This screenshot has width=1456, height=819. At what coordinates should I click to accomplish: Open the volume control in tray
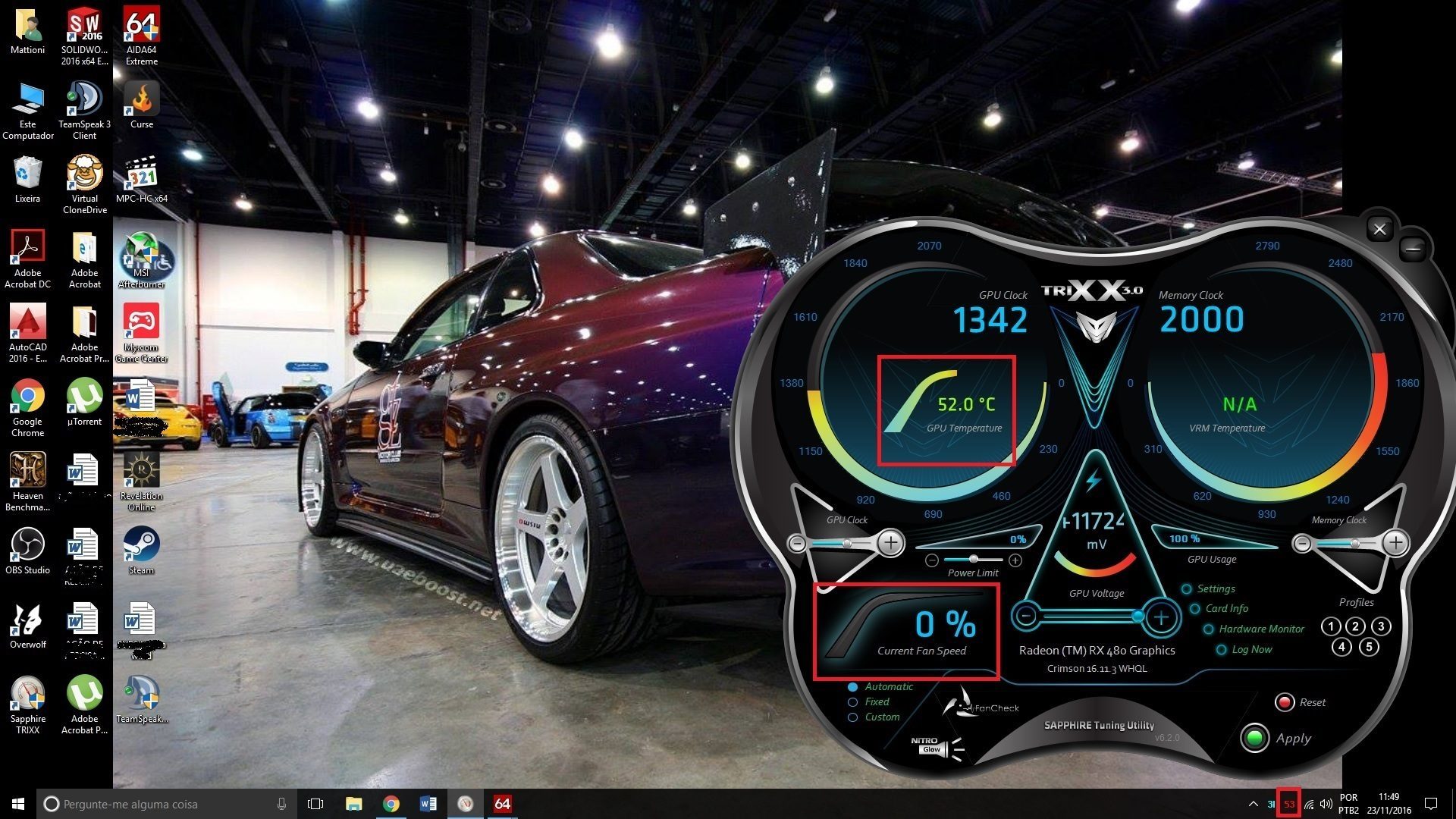tap(1326, 804)
